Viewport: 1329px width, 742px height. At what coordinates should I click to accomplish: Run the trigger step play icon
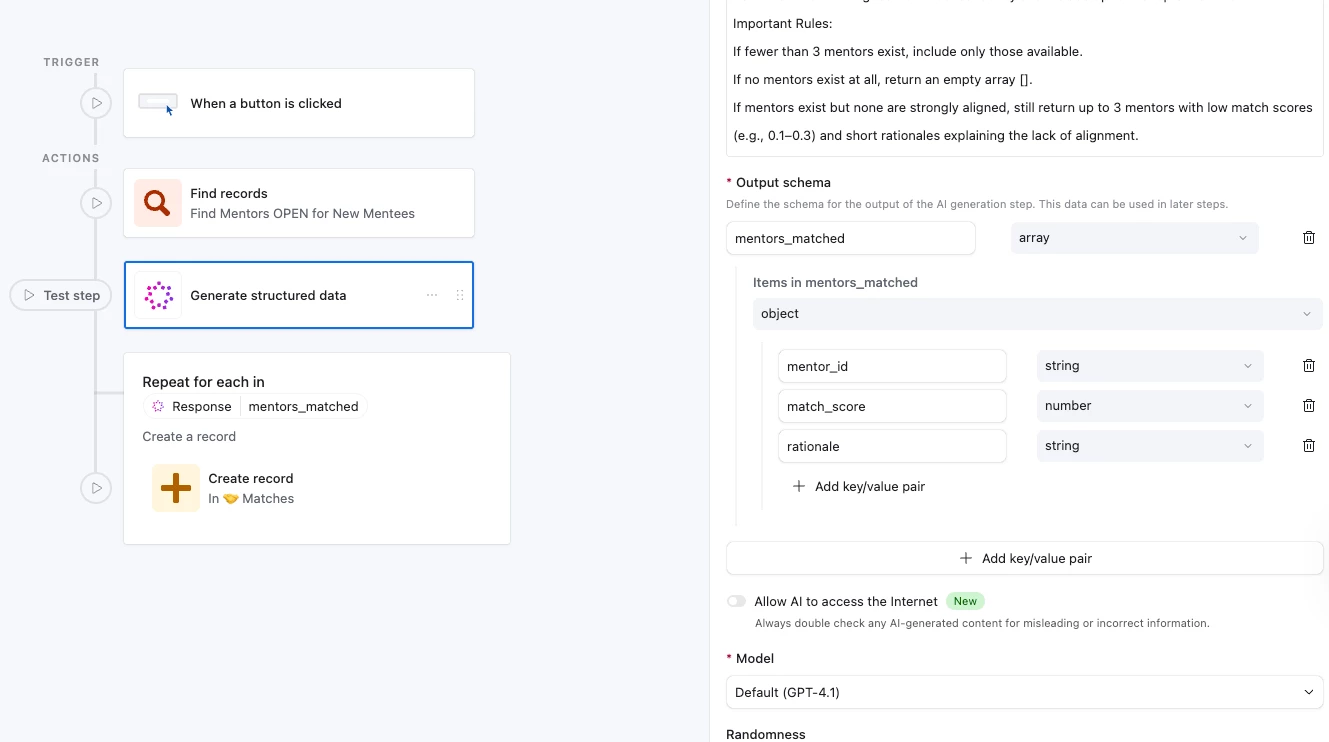[96, 103]
